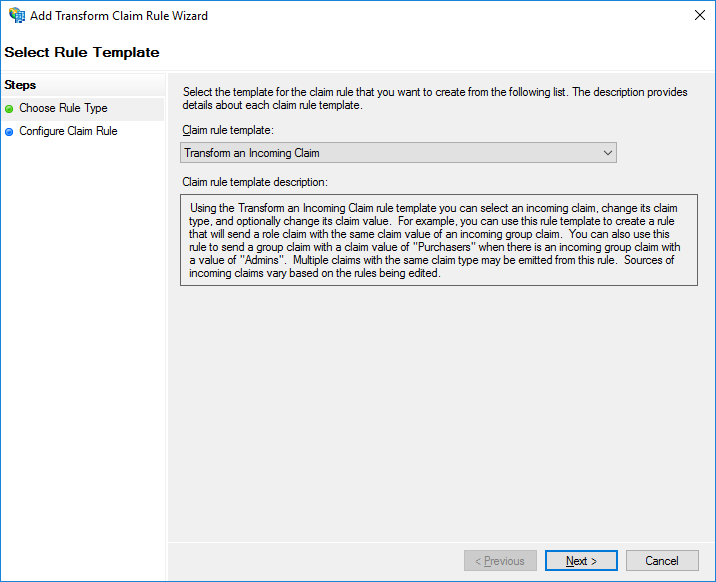The height and width of the screenshot is (582, 716).
Task: Click the wizard icon in the title bar
Action: click(17, 16)
